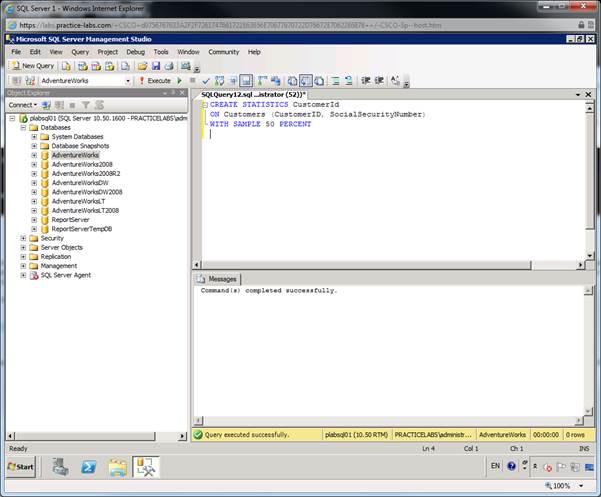
Task: Open the Query menu
Action: (x=80, y=52)
